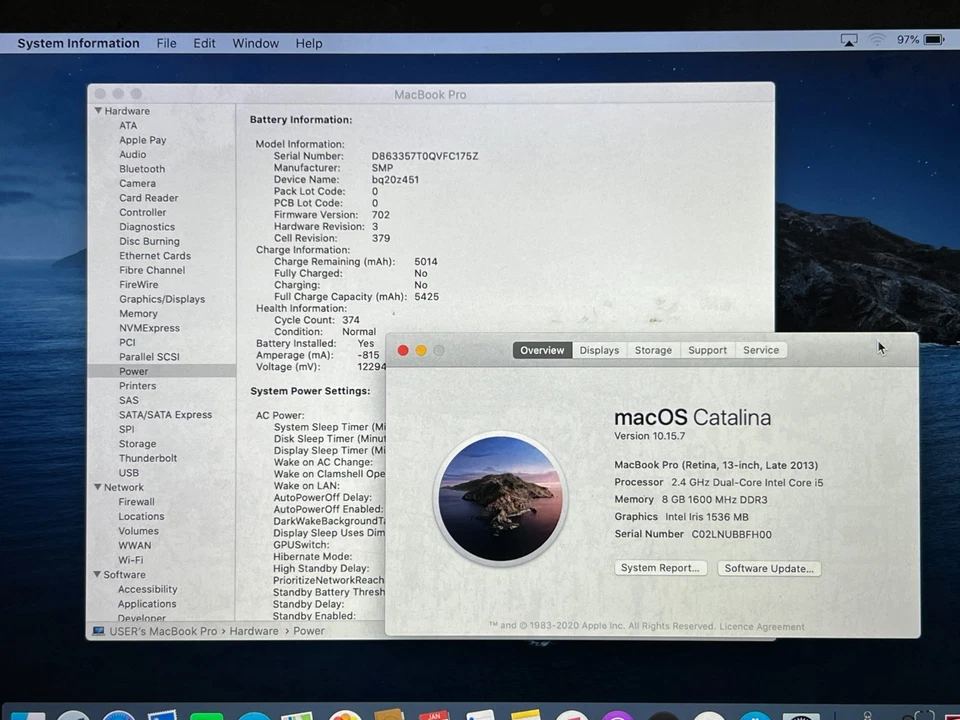Screen dimensions: 960x720
Task: Click the Wi-Fi status icon
Action: (877, 40)
